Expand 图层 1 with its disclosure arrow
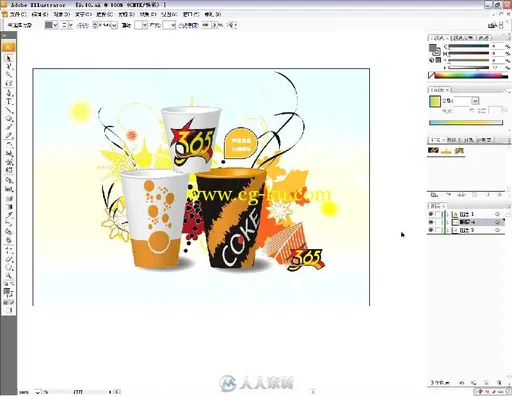 point(448,214)
